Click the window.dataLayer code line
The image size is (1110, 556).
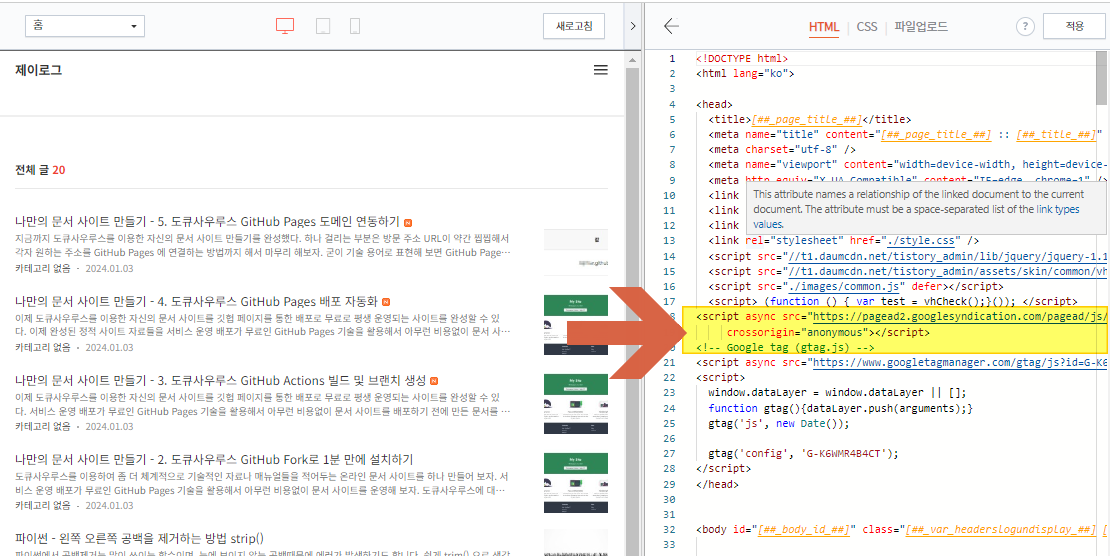837,393
